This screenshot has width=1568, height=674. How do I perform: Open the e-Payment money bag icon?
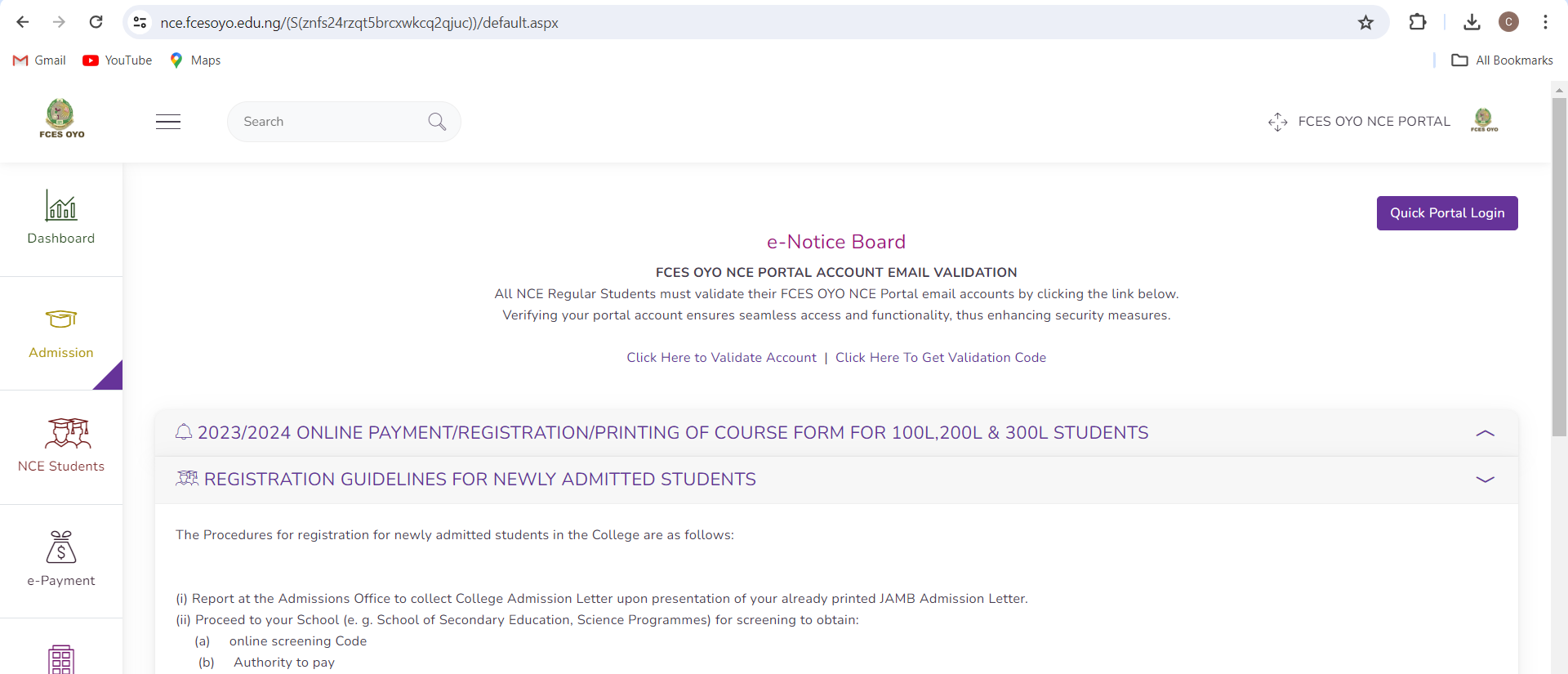click(61, 547)
